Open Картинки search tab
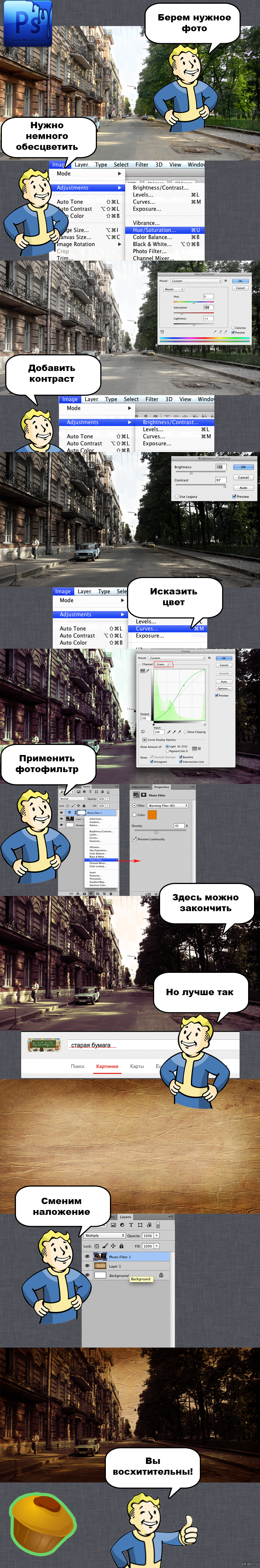 coord(107,1066)
